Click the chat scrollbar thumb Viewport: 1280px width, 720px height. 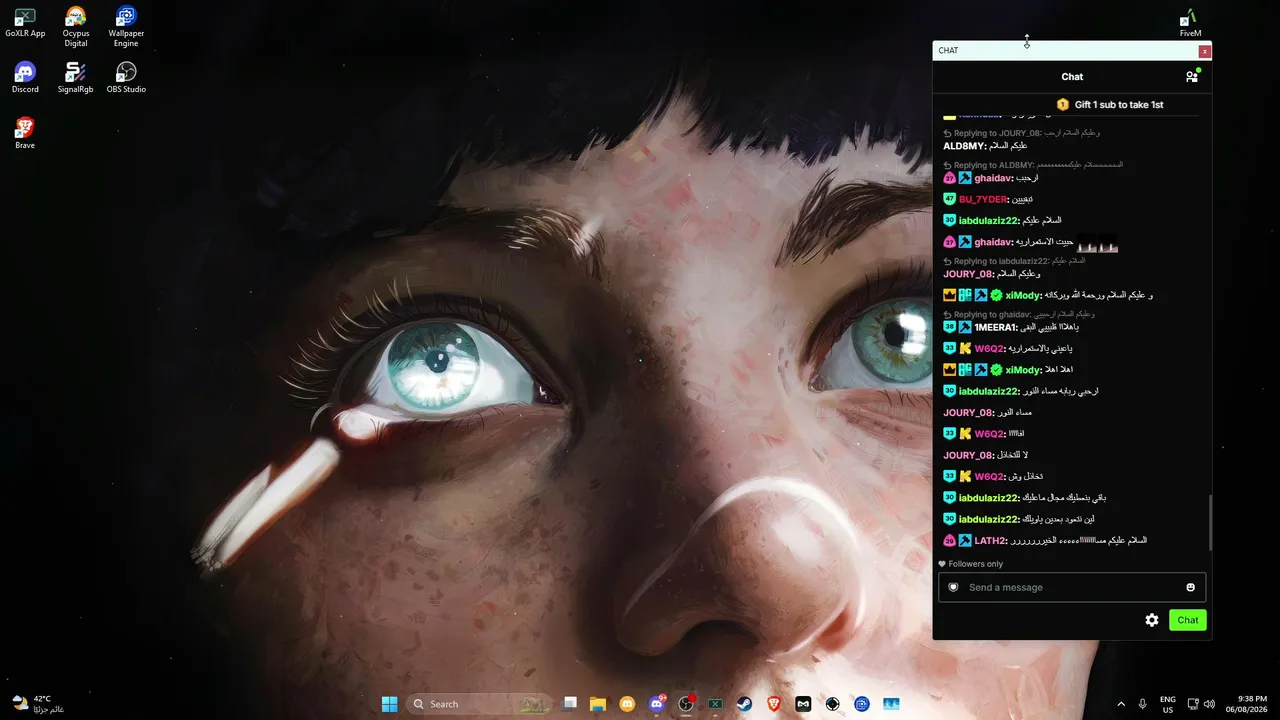(1210, 522)
